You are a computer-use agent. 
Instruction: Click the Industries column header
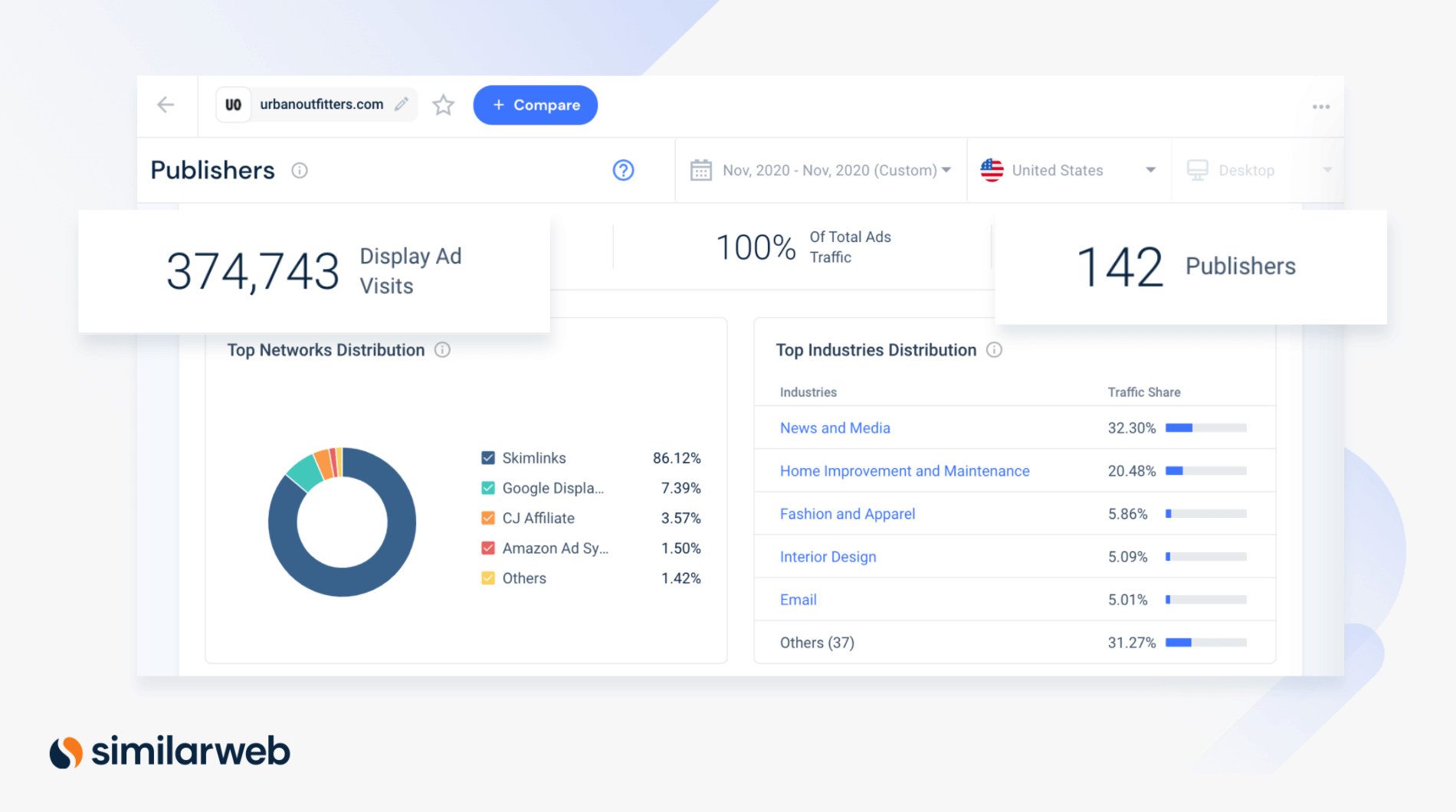(x=808, y=392)
